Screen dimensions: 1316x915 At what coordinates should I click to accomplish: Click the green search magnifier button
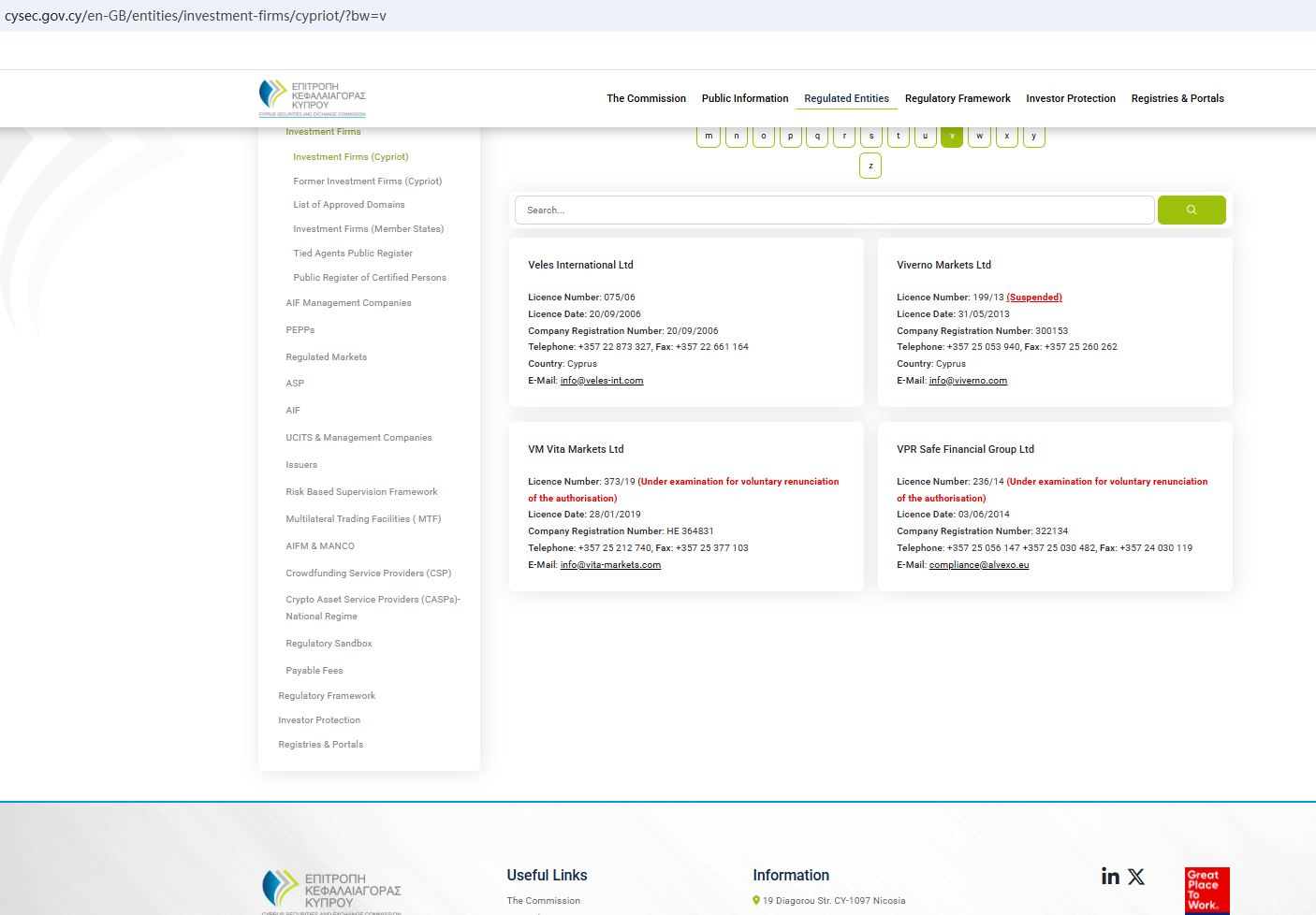(x=1191, y=211)
